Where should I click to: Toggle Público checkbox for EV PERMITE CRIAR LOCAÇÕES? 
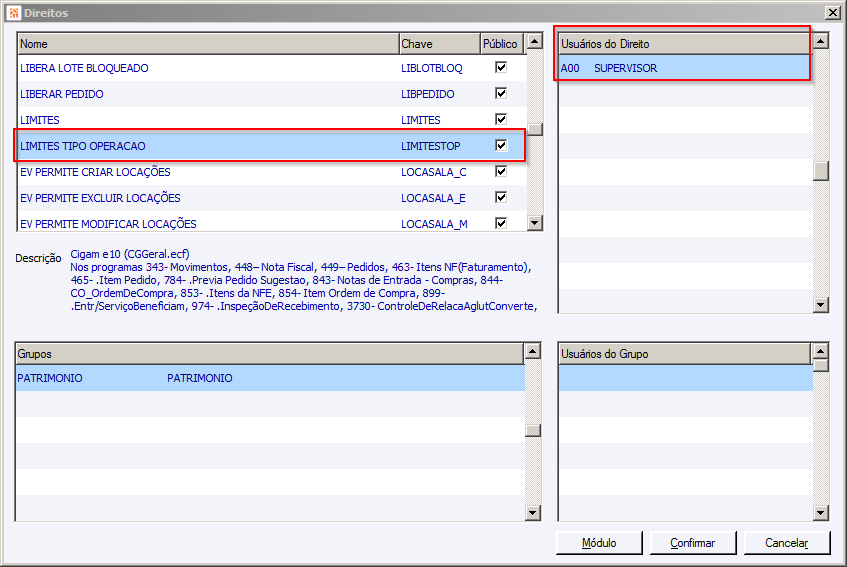point(501,171)
